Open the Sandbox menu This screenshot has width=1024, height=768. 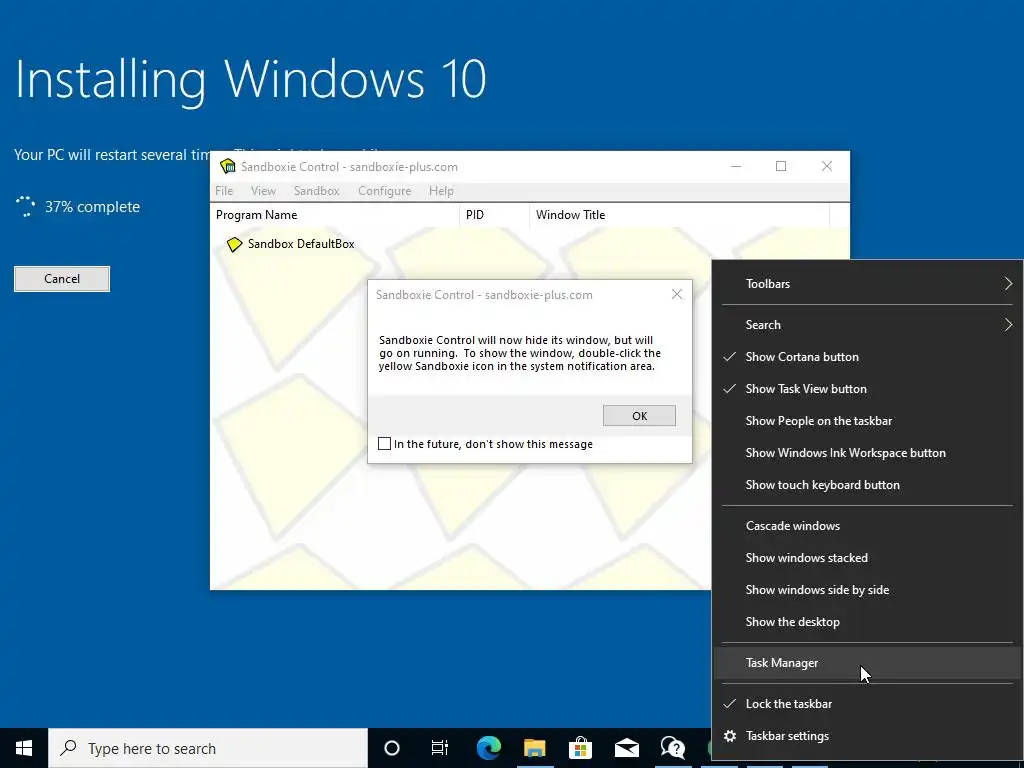tap(317, 191)
